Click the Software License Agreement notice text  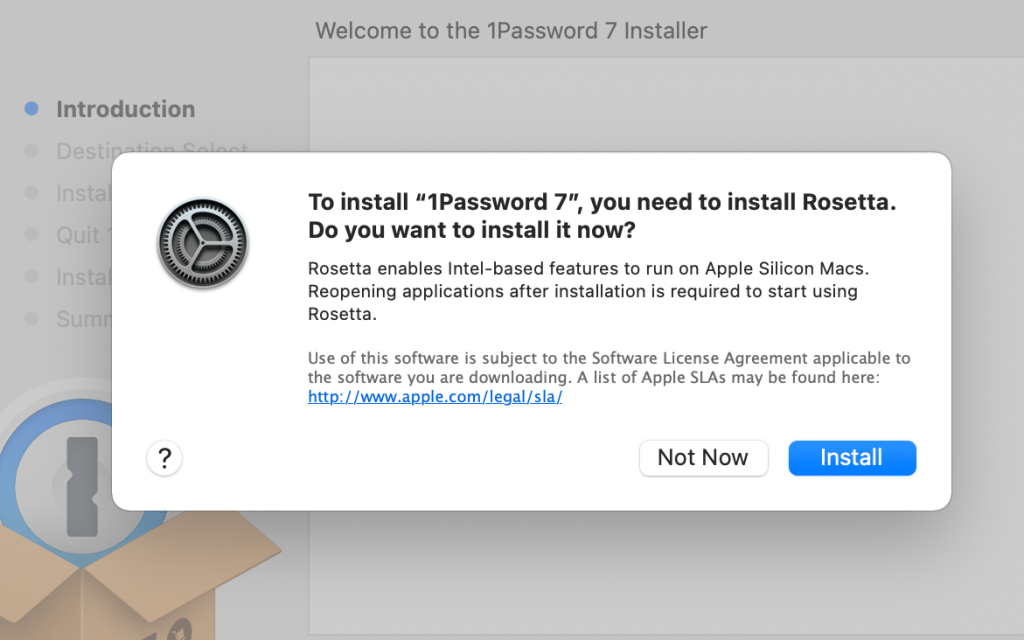click(609, 368)
